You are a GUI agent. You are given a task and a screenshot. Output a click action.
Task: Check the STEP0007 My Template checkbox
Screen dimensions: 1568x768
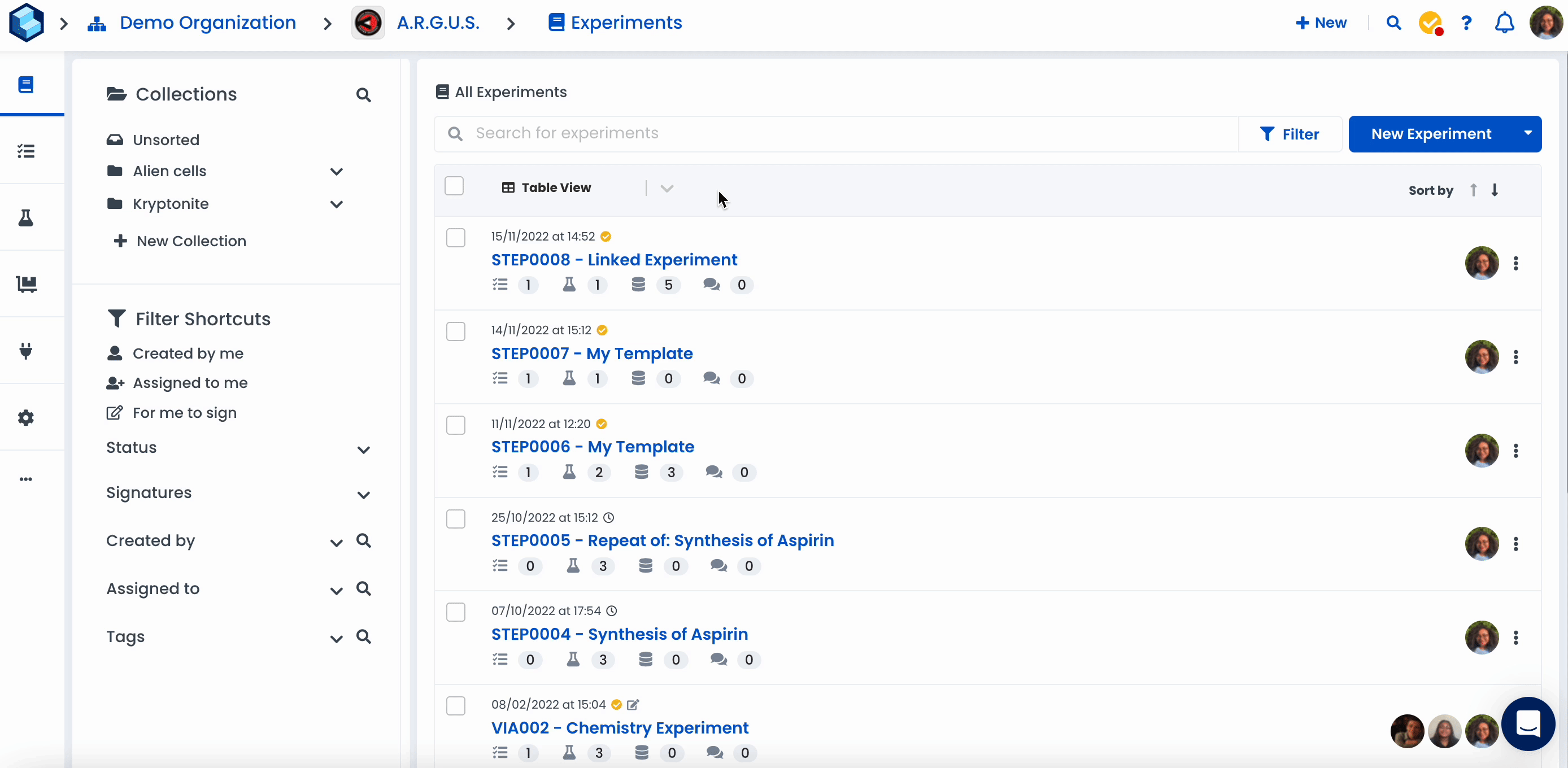pos(455,331)
